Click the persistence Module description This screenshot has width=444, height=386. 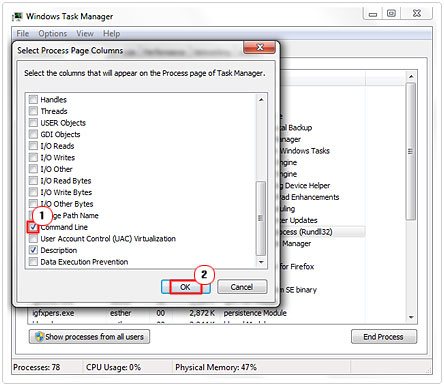click(255, 313)
